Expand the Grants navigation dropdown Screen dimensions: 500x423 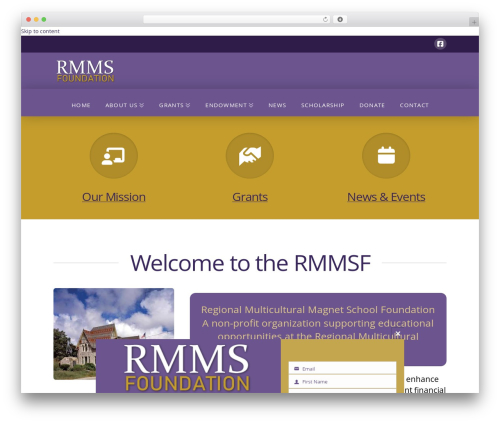tap(174, 105)
